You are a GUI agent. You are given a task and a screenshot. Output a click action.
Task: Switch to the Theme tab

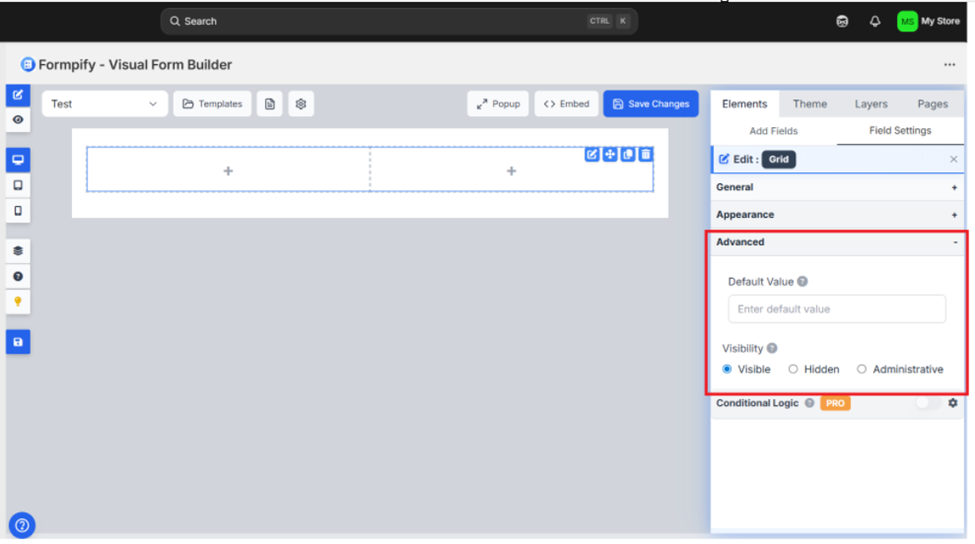[809, 104]
